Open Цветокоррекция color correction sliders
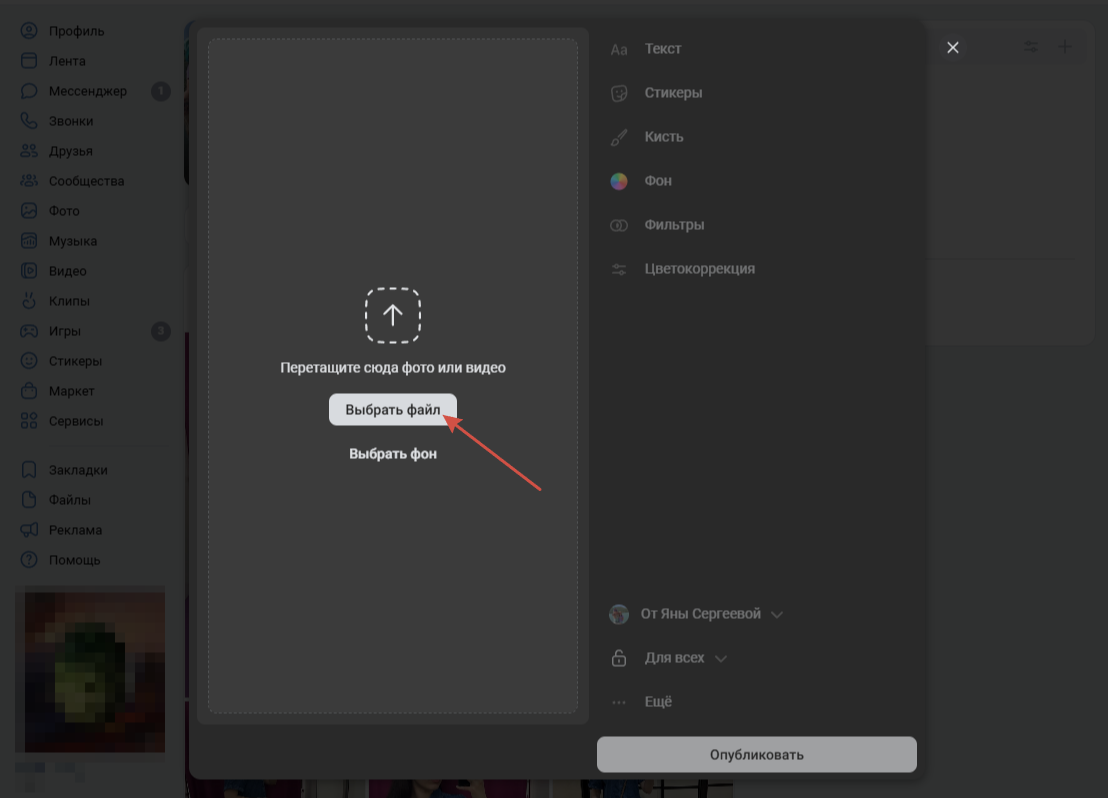The height and width of the screenshot is (798, 1108). click(682, 269)
